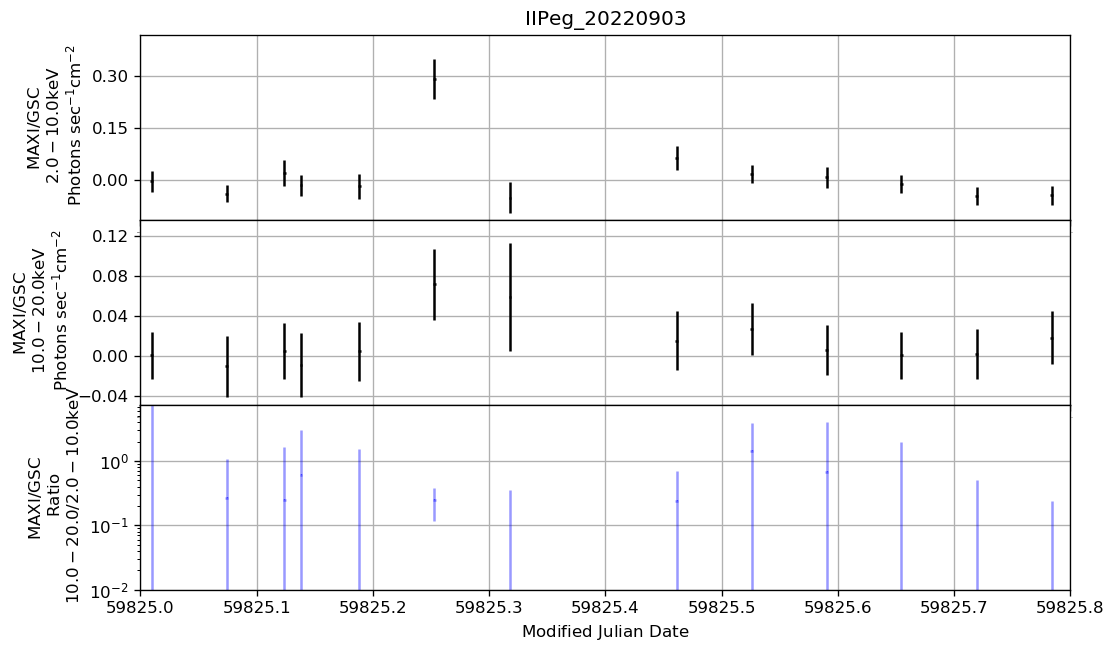This screenshot has width=1116, height=654.
Task: Select the ratio data point near 59825.07
Action: pos(227,498)
